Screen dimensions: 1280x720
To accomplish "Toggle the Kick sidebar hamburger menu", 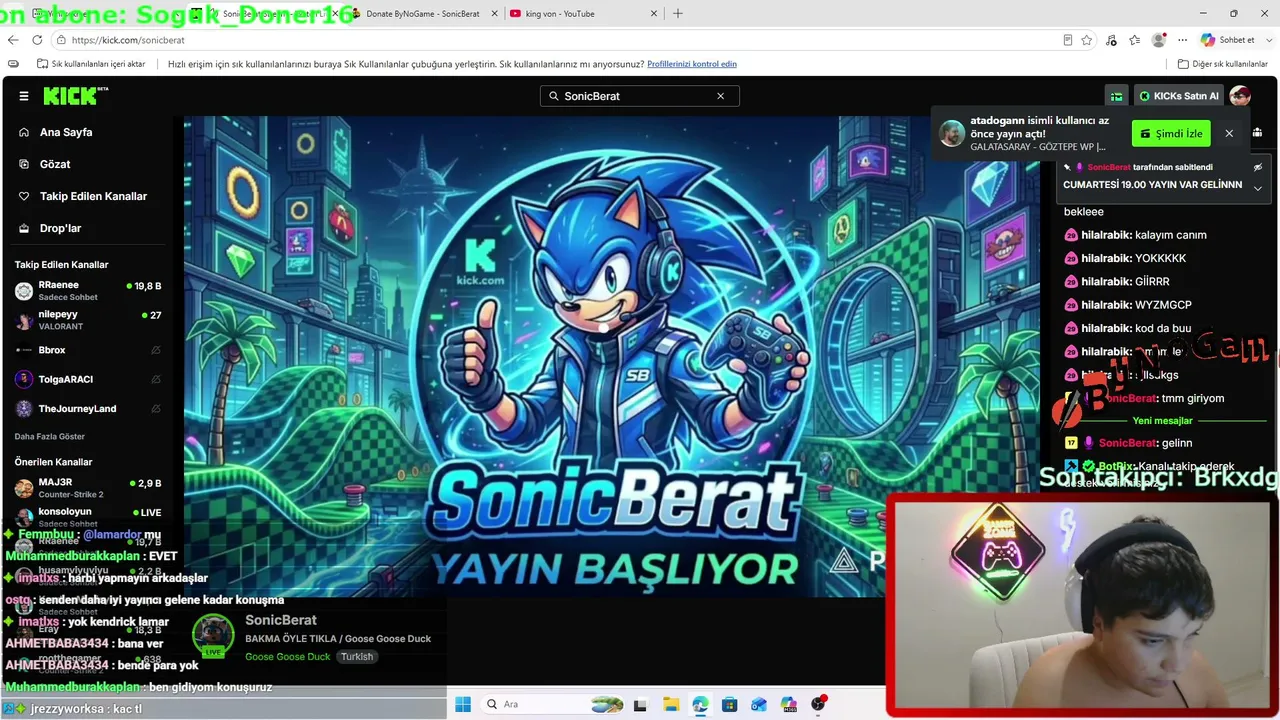I will point(24,96).
